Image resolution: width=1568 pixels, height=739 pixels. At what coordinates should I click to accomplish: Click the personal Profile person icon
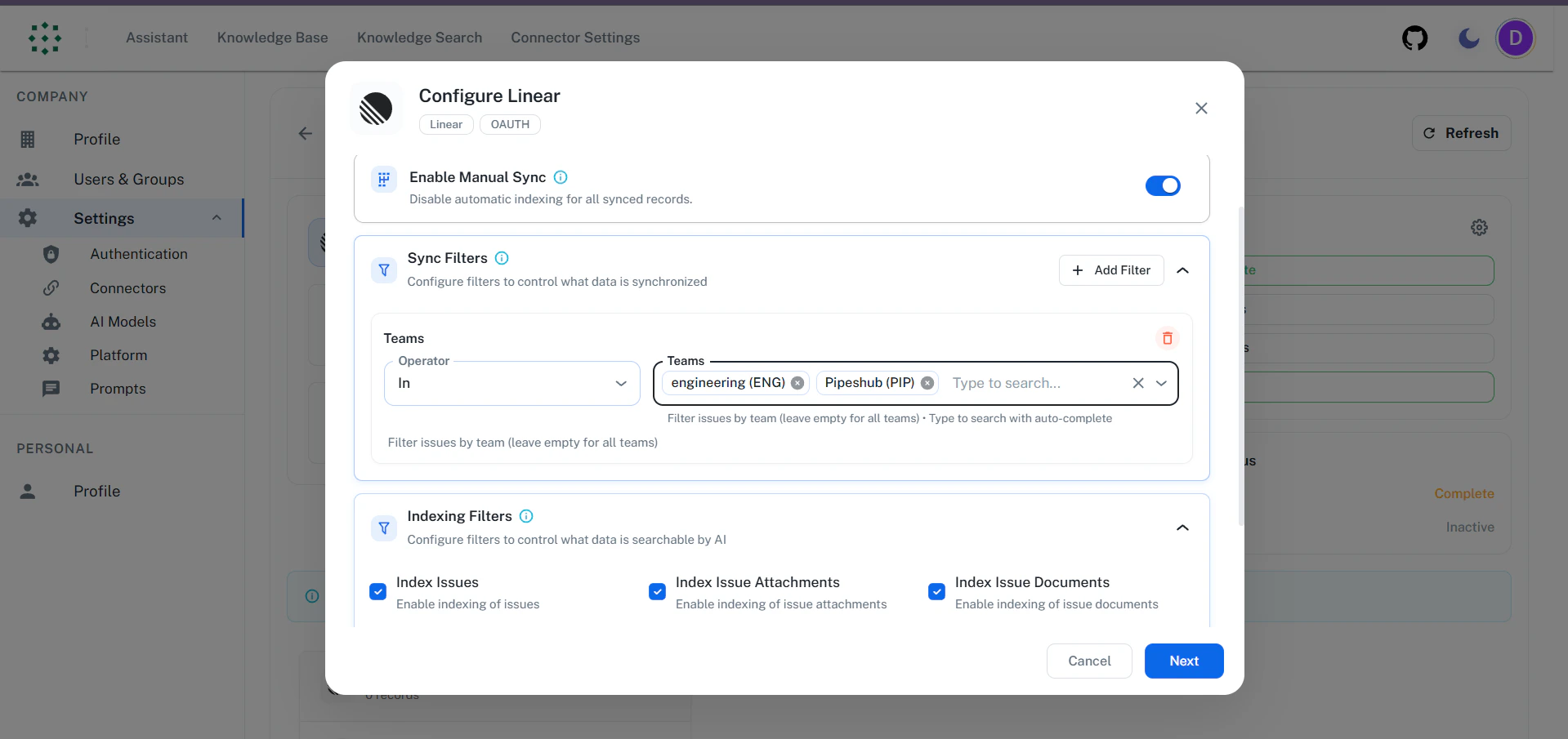pos(28,491)
